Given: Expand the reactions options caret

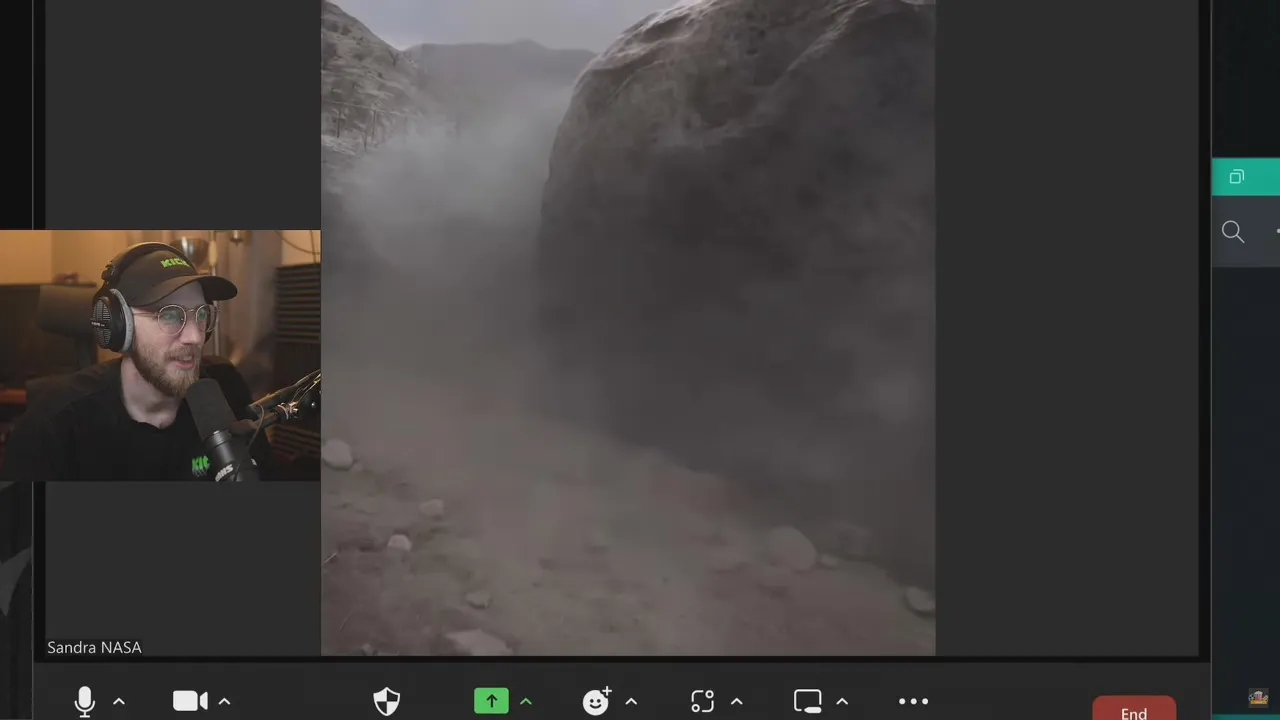Looking at the screenshot, I should click(x=631, y=702).
